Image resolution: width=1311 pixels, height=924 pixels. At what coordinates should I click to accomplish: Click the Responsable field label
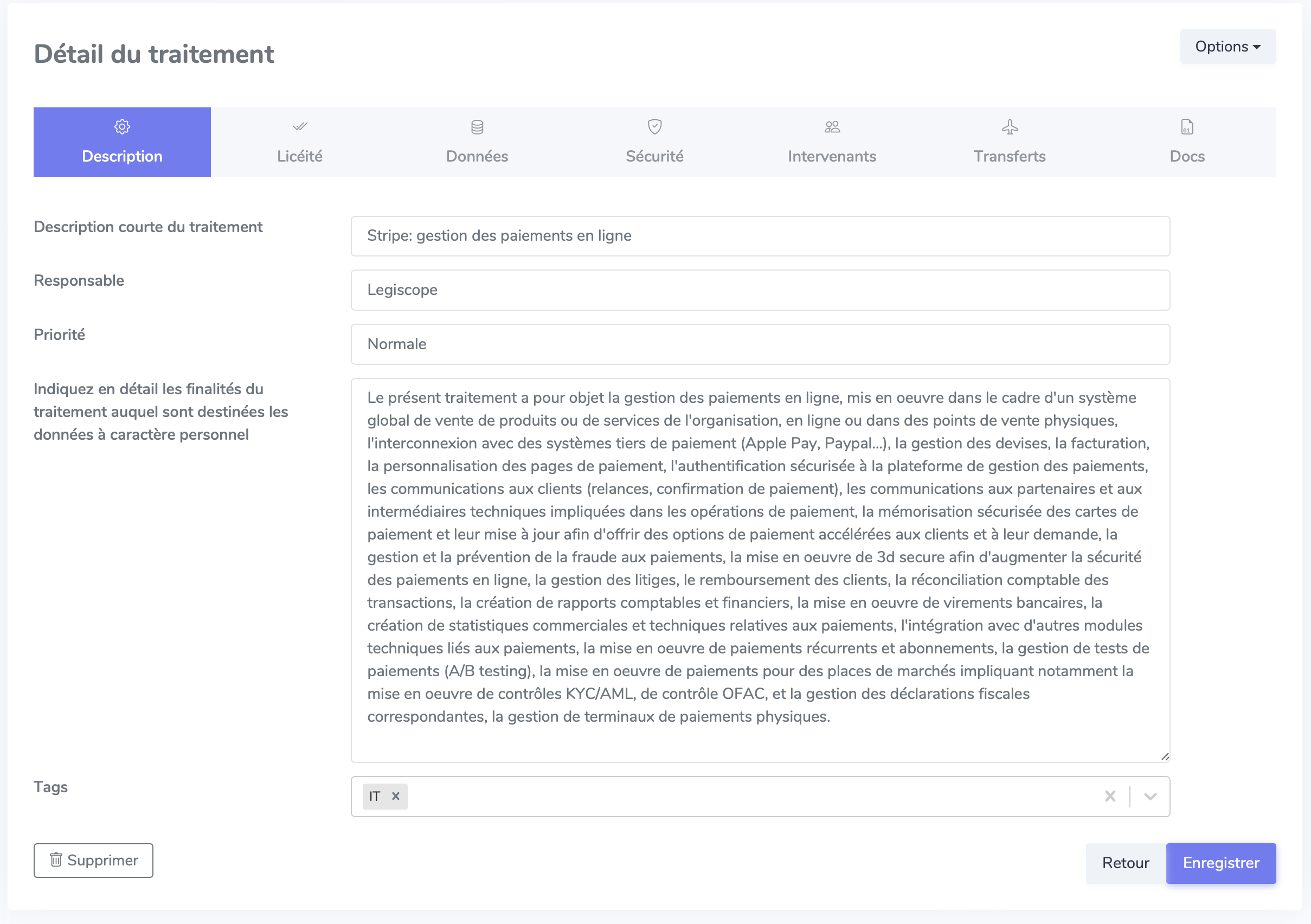click(x=79, y=280)
